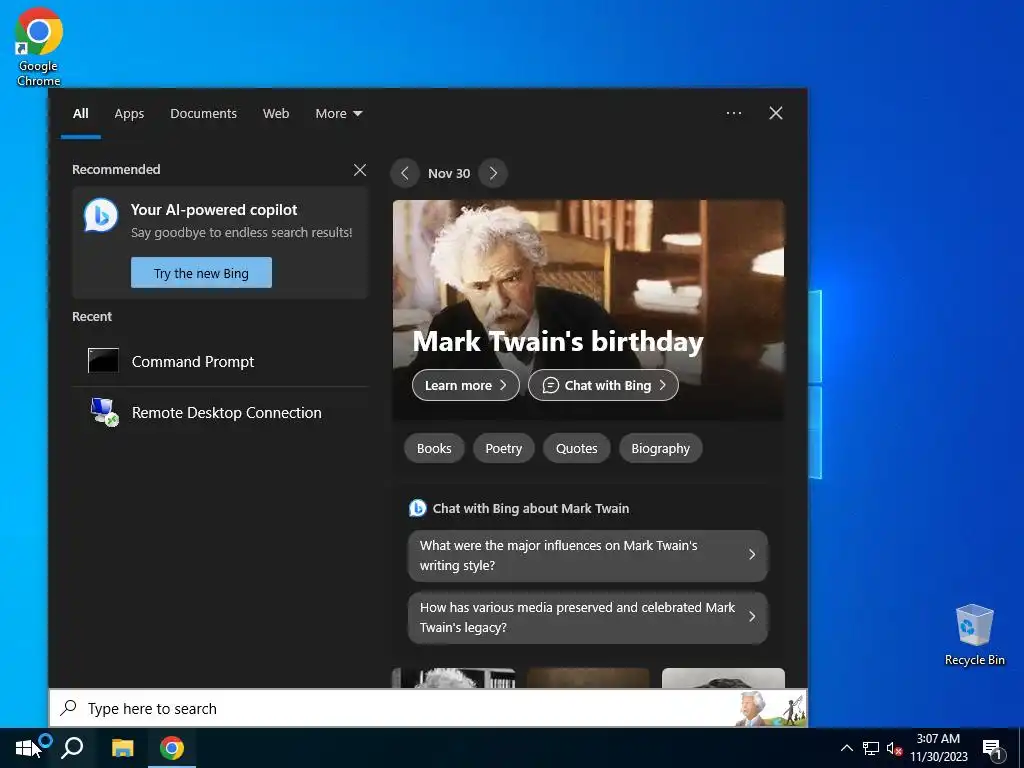Click the muted volume tray icon

click(x=894, y=748)
